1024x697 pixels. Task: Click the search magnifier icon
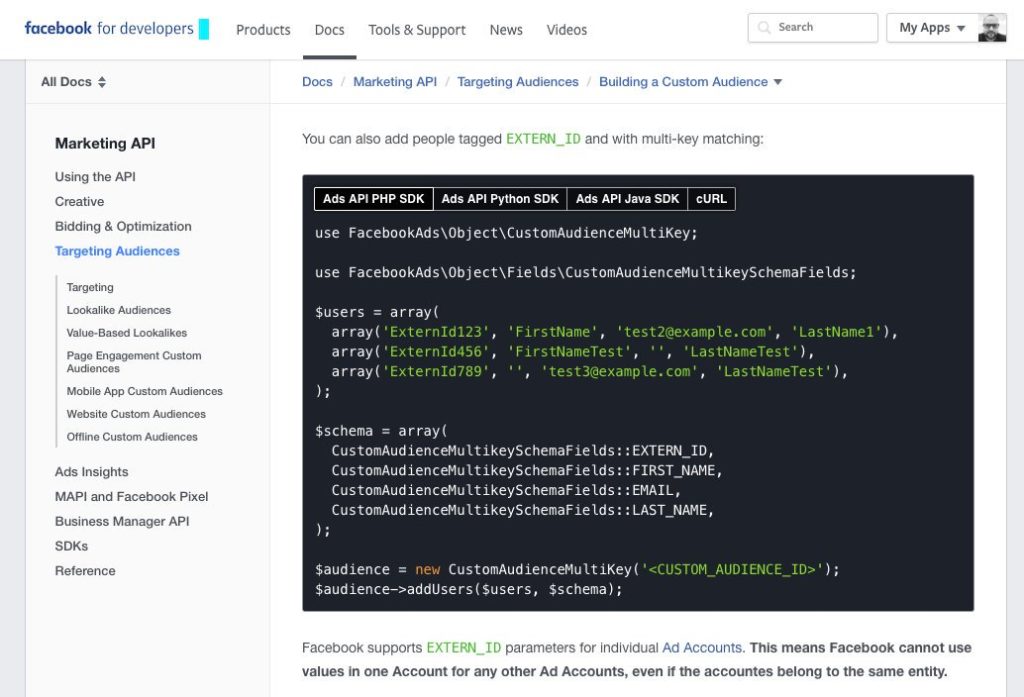[763, 27]
